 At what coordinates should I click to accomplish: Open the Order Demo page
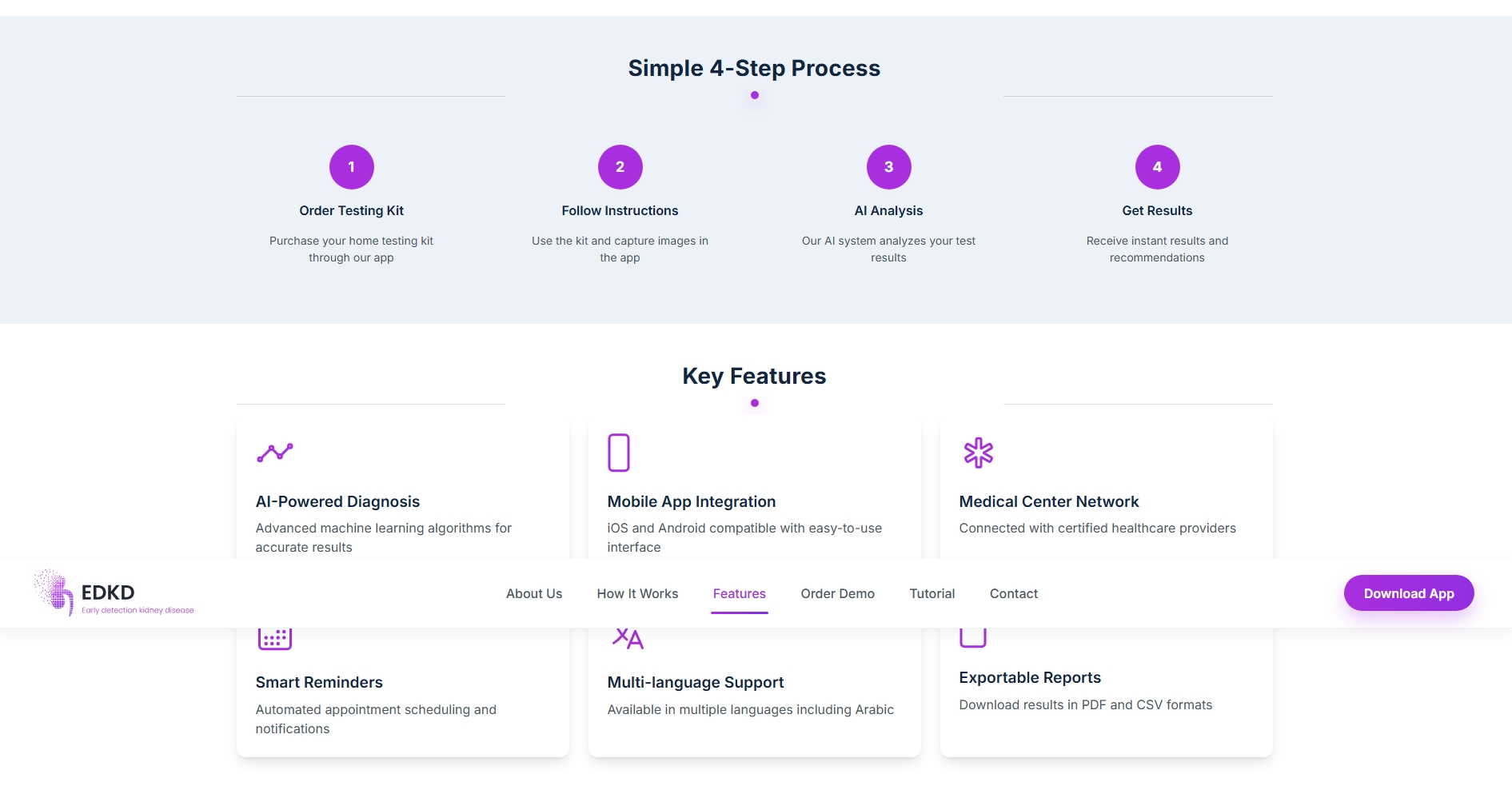[x=838, y=593]
